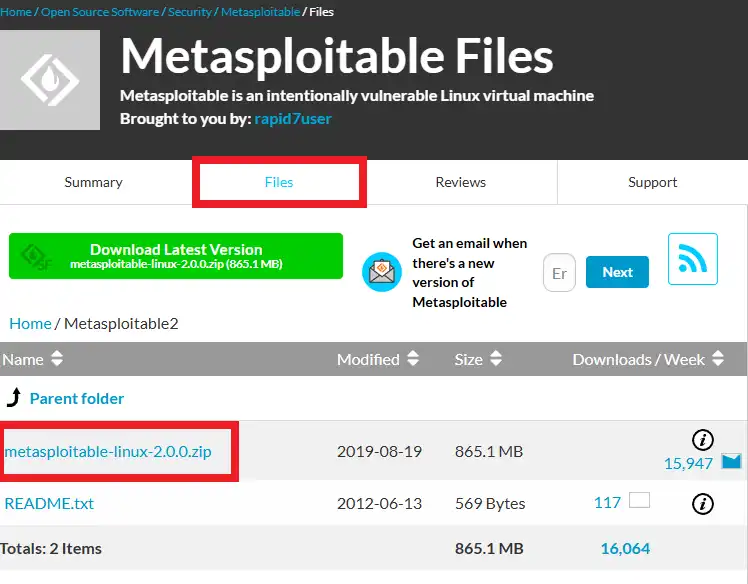This screenshot has height=584, width=748.
Task: Open info icon for metasploitable-linux-2.0.0.zip
Action: 702,439
